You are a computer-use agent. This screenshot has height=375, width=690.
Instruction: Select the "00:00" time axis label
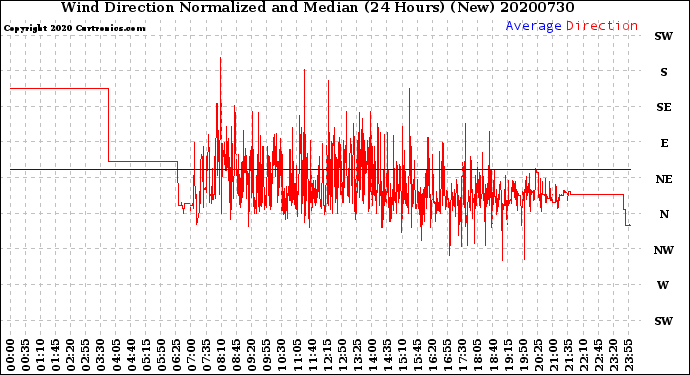(11, 355)
